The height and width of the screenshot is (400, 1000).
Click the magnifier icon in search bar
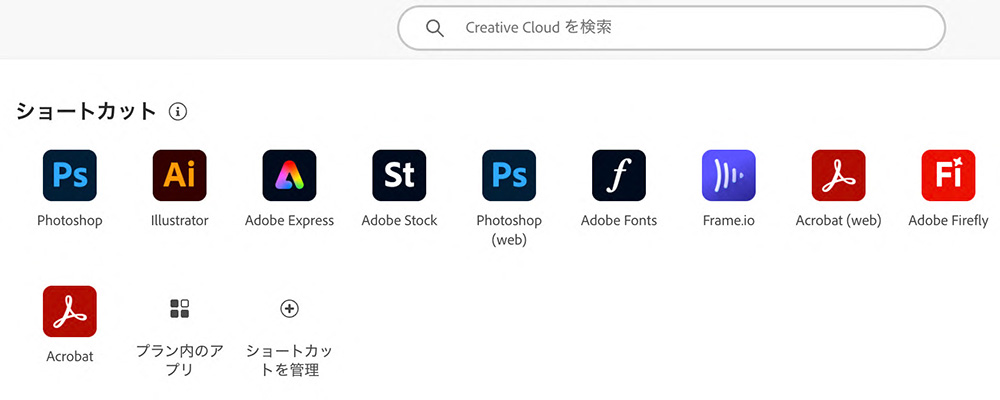coord(435,28)
